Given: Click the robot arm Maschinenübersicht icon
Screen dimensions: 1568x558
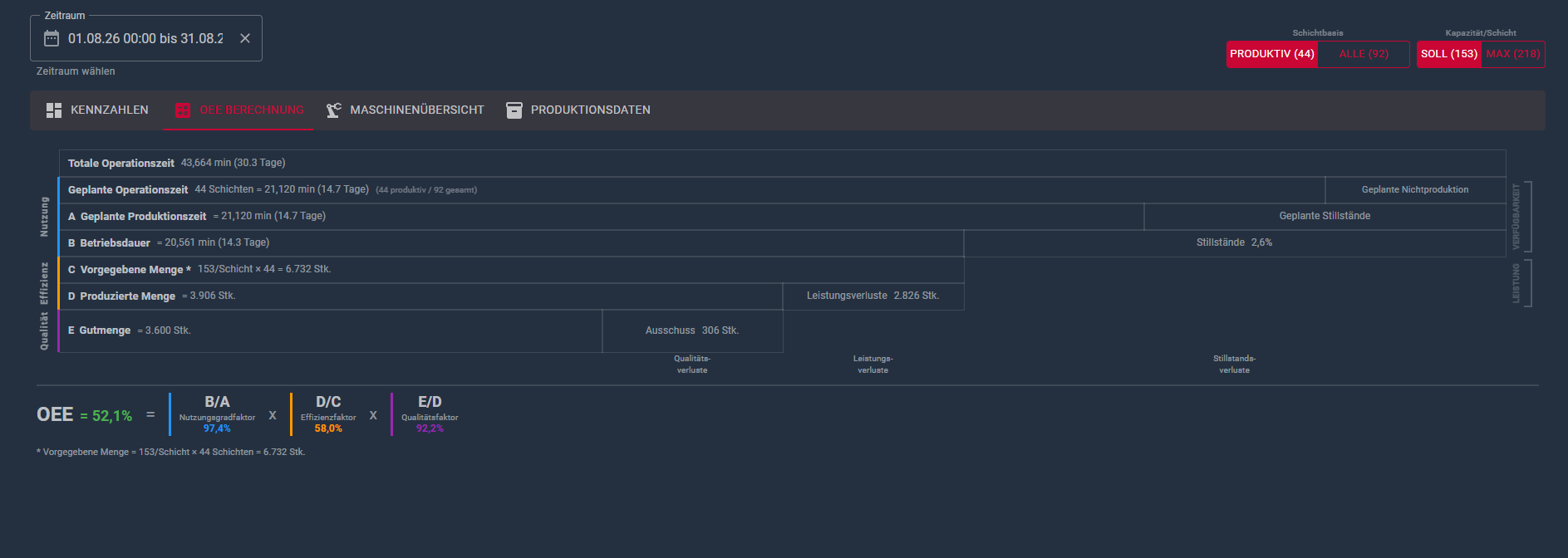Looking at the screenshot, I should pos(333,110).
